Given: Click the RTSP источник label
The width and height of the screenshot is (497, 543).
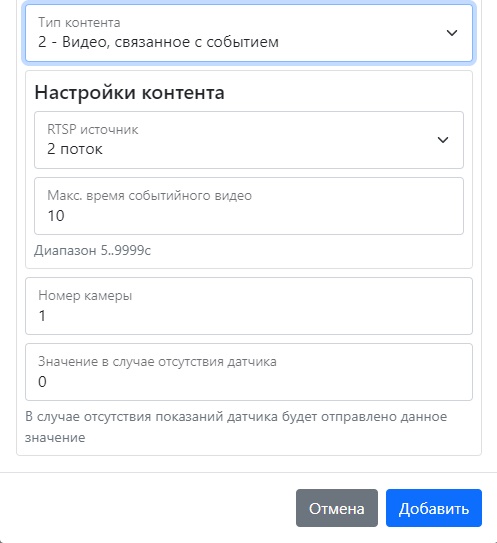Looking at the screenshot, I should pos(92,130).
